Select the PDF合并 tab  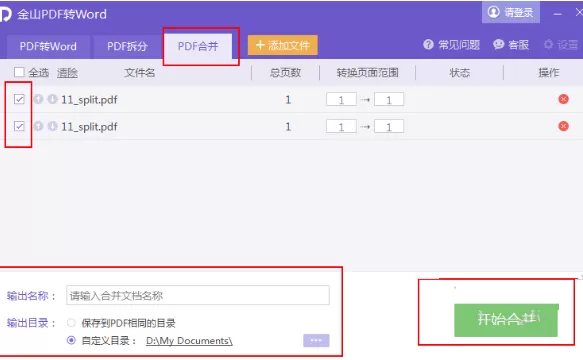[198, 46]
